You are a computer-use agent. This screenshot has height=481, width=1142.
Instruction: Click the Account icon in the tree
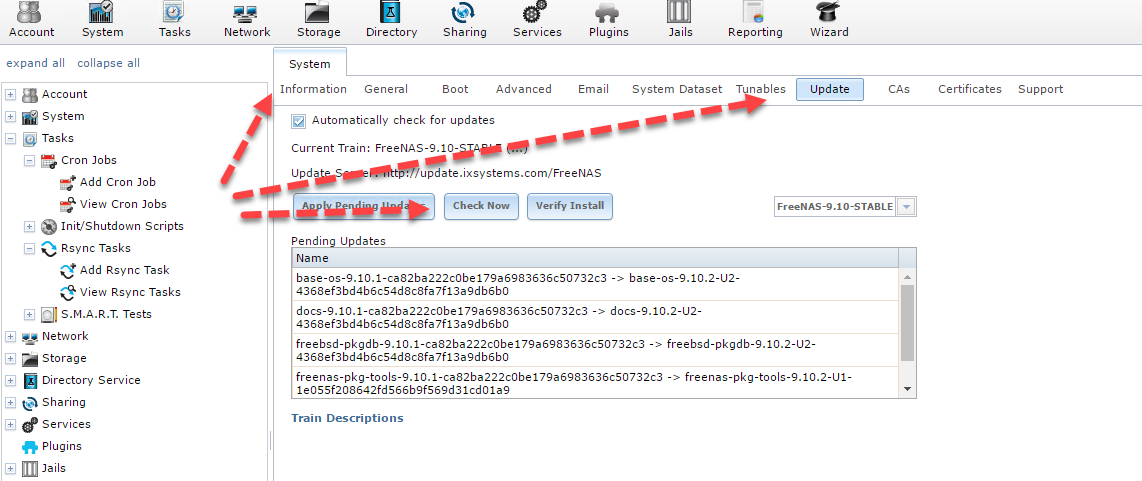point(30,94)
